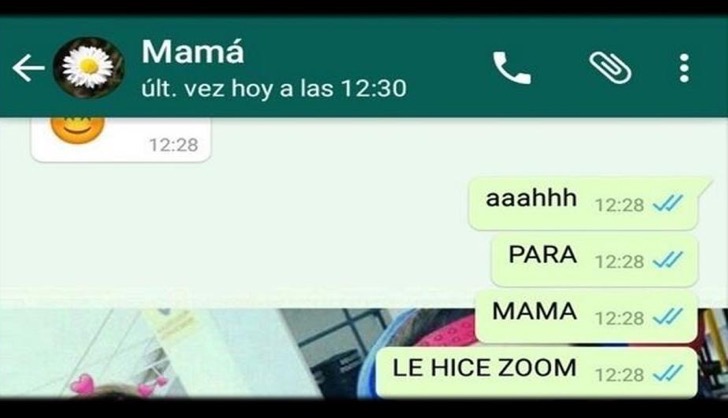Tap the blue ticks on 'MAMA' message
The height and width of the screenshot is (418, 728).
coord(668,317)
